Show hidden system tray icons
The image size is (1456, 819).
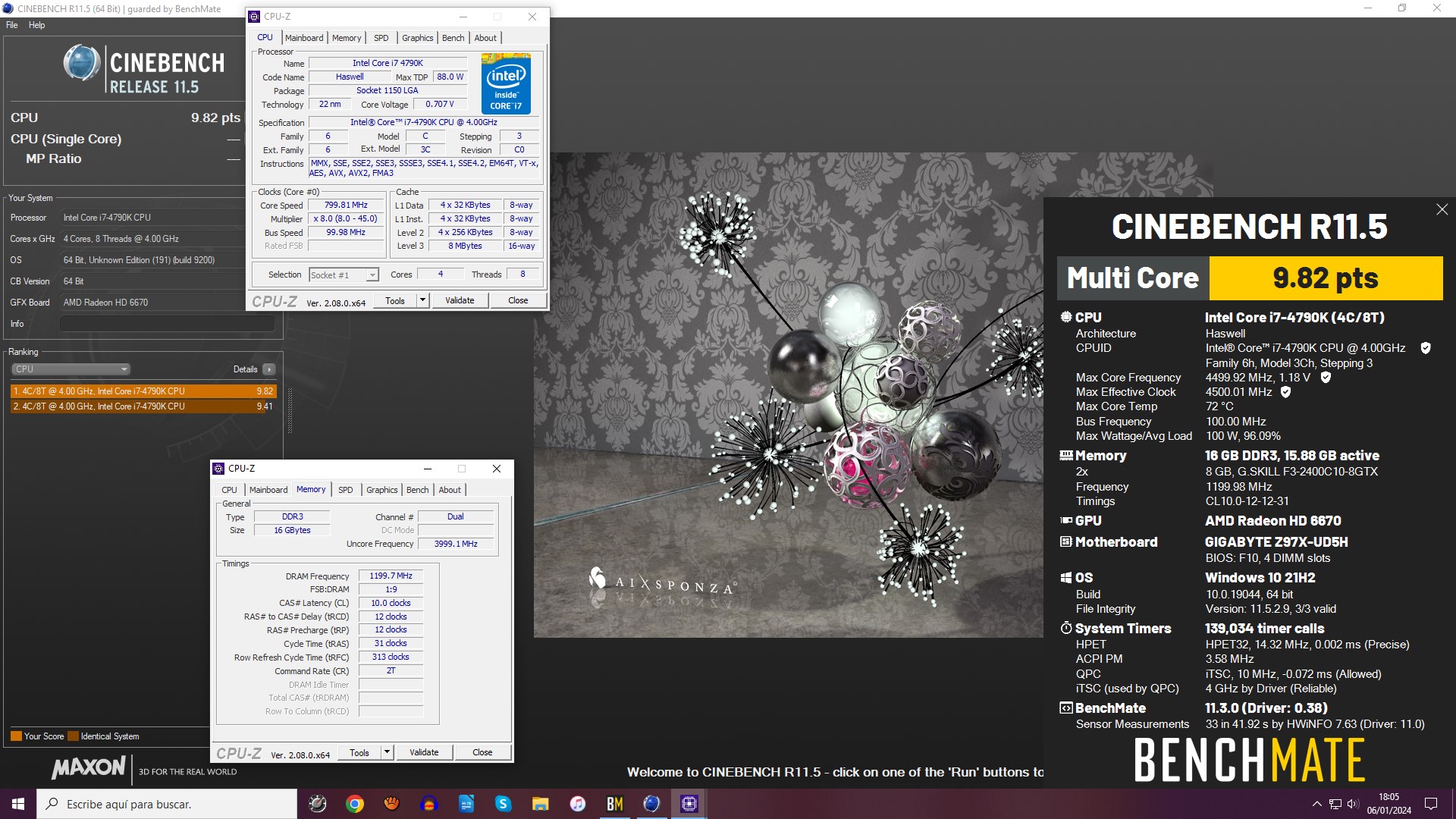click(1316, 804)
